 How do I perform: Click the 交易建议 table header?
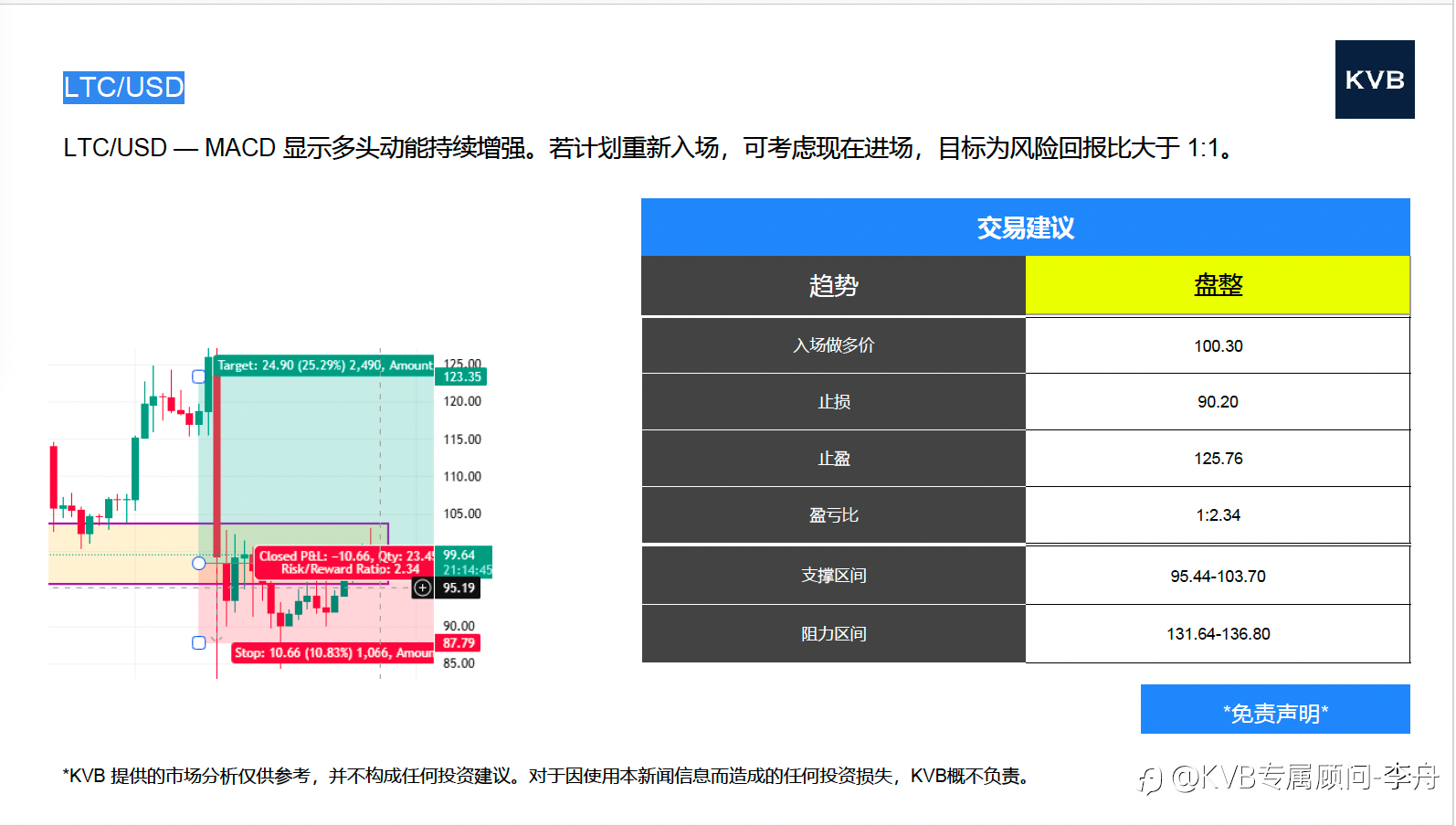pyautogui.click(x=1026, y=227)
